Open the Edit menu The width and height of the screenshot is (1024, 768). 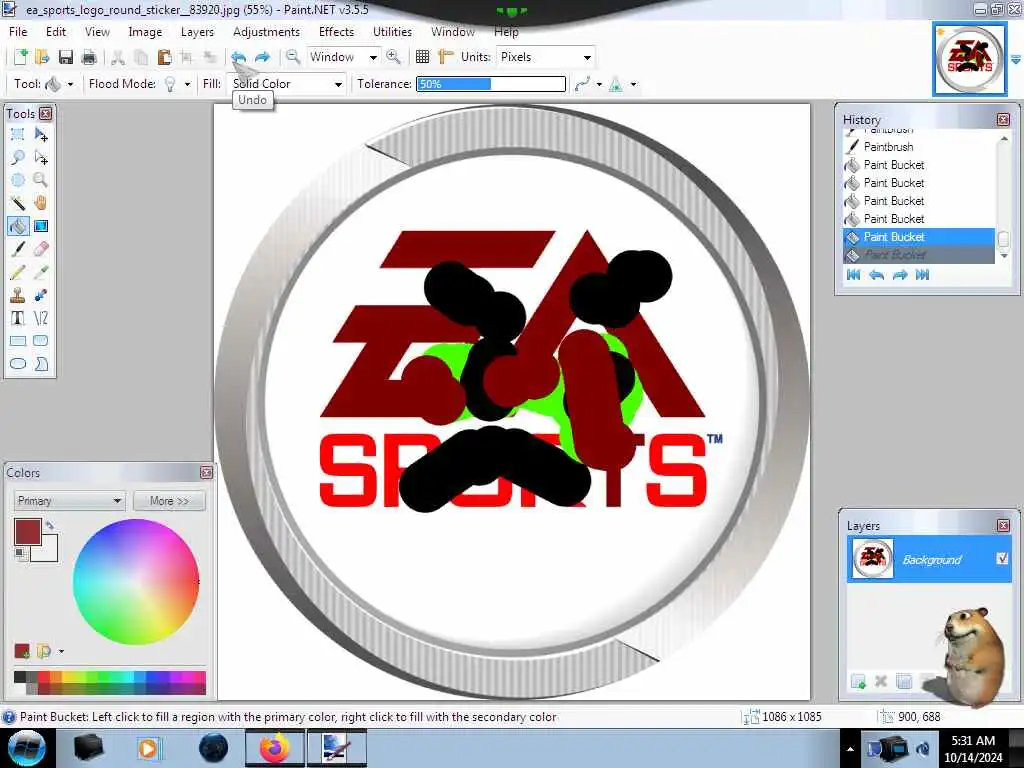(x=56, y=31)
